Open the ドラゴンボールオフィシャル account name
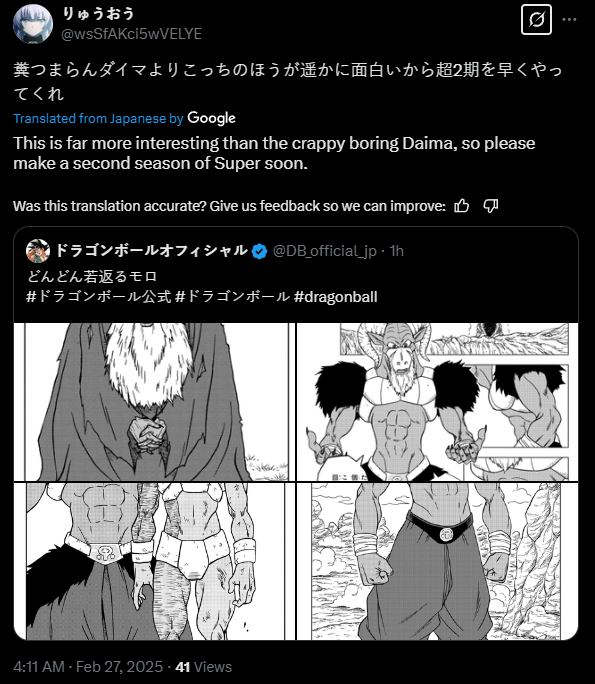Image resolution: width=595 pixels, height=684 pixels. click(151, 250)
